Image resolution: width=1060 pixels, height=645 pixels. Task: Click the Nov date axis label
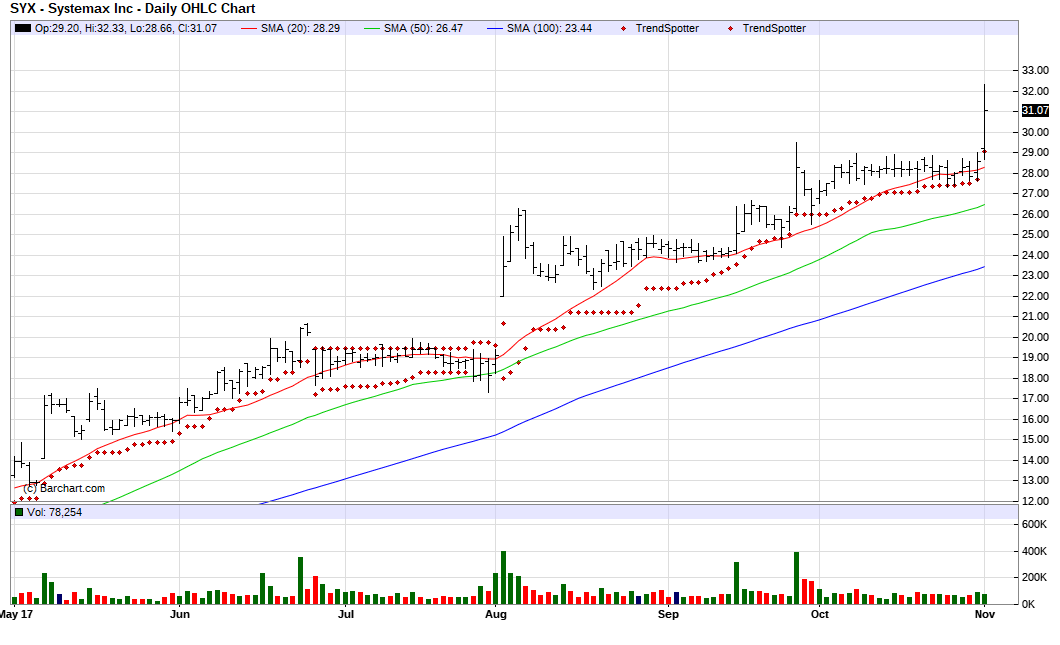click(x=984, y=615)
